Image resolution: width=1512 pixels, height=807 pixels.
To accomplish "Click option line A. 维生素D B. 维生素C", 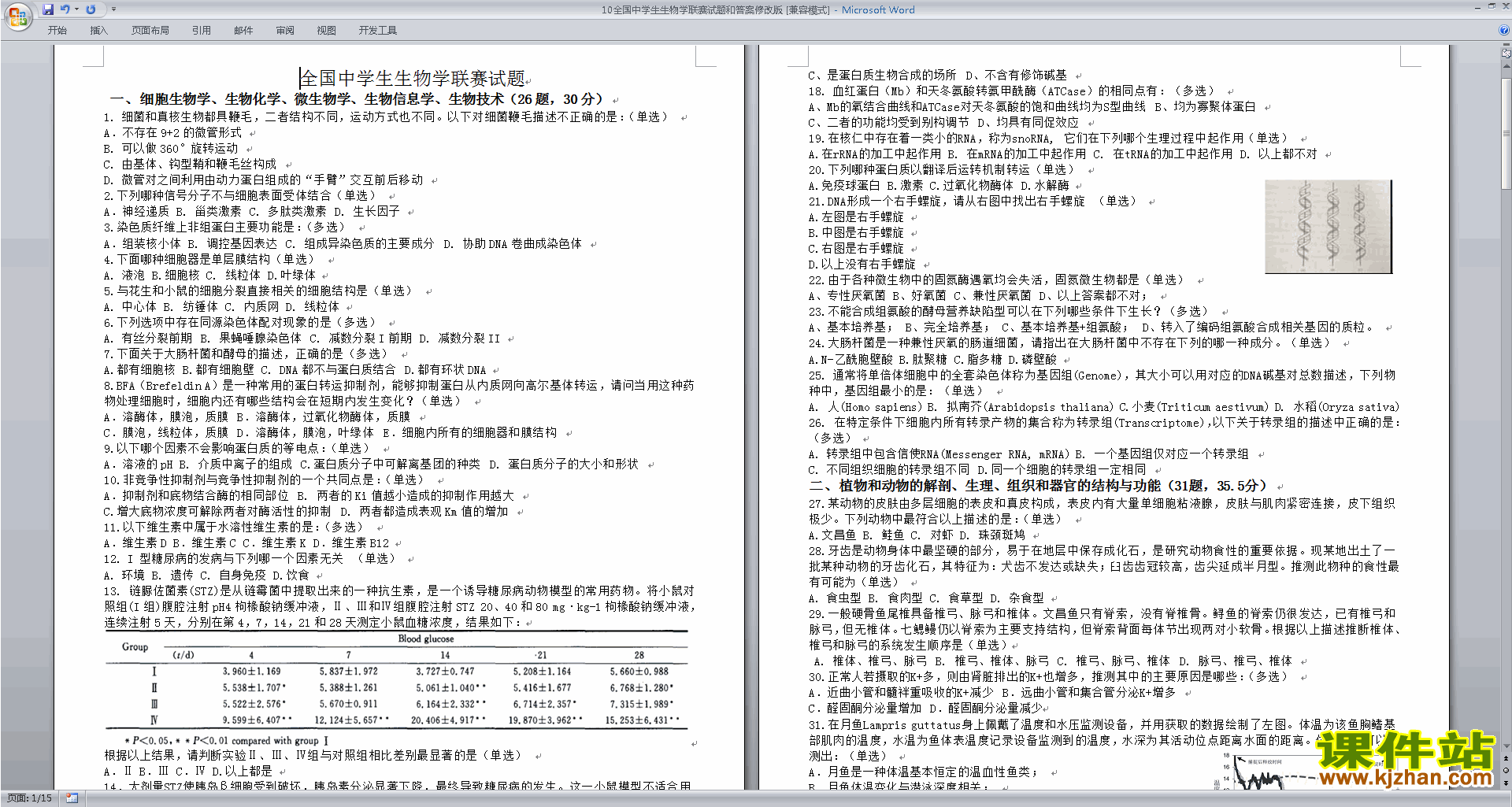I will click(x=246, y=543).
